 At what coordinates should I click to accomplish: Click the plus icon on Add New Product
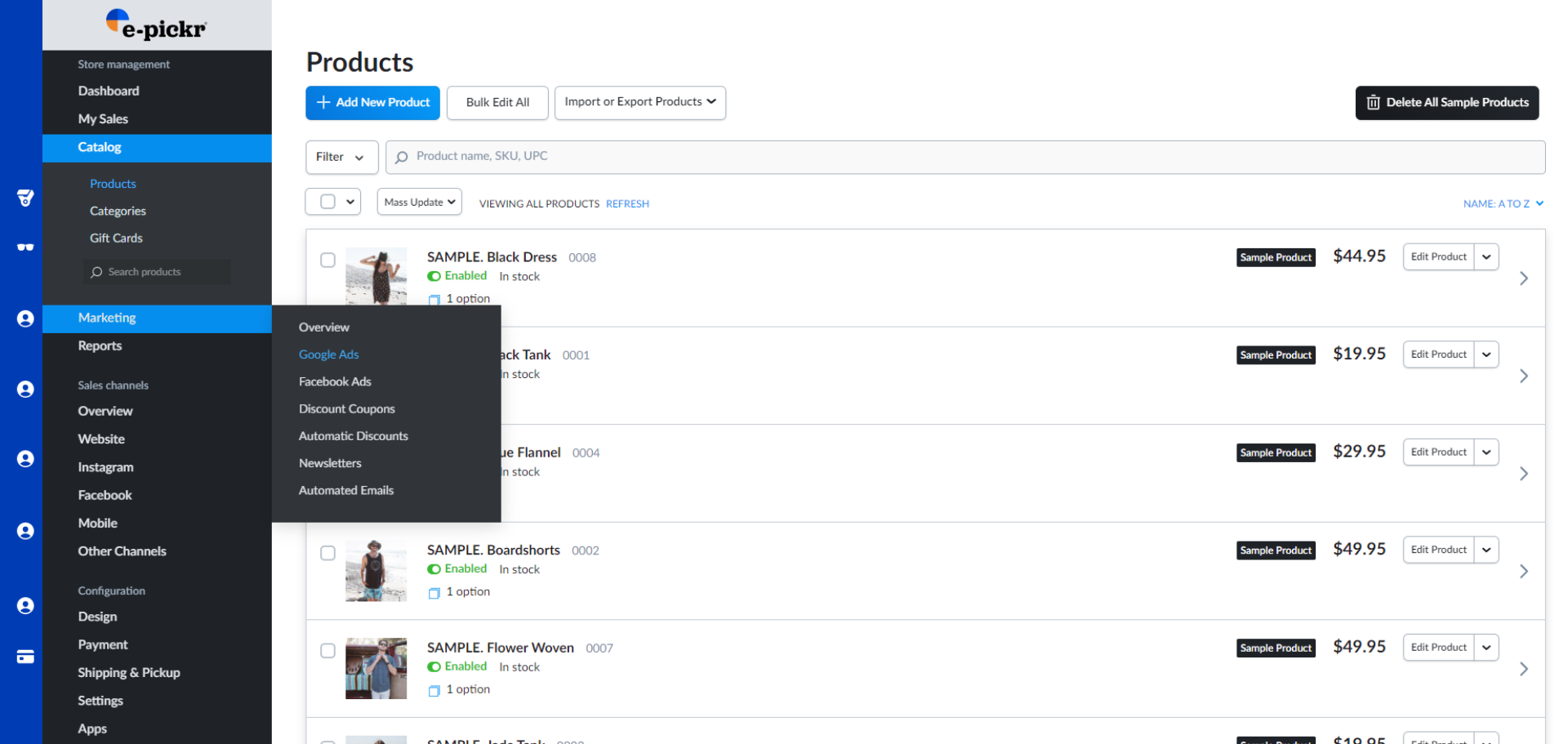pyautogui.click(x=323, y=102)
